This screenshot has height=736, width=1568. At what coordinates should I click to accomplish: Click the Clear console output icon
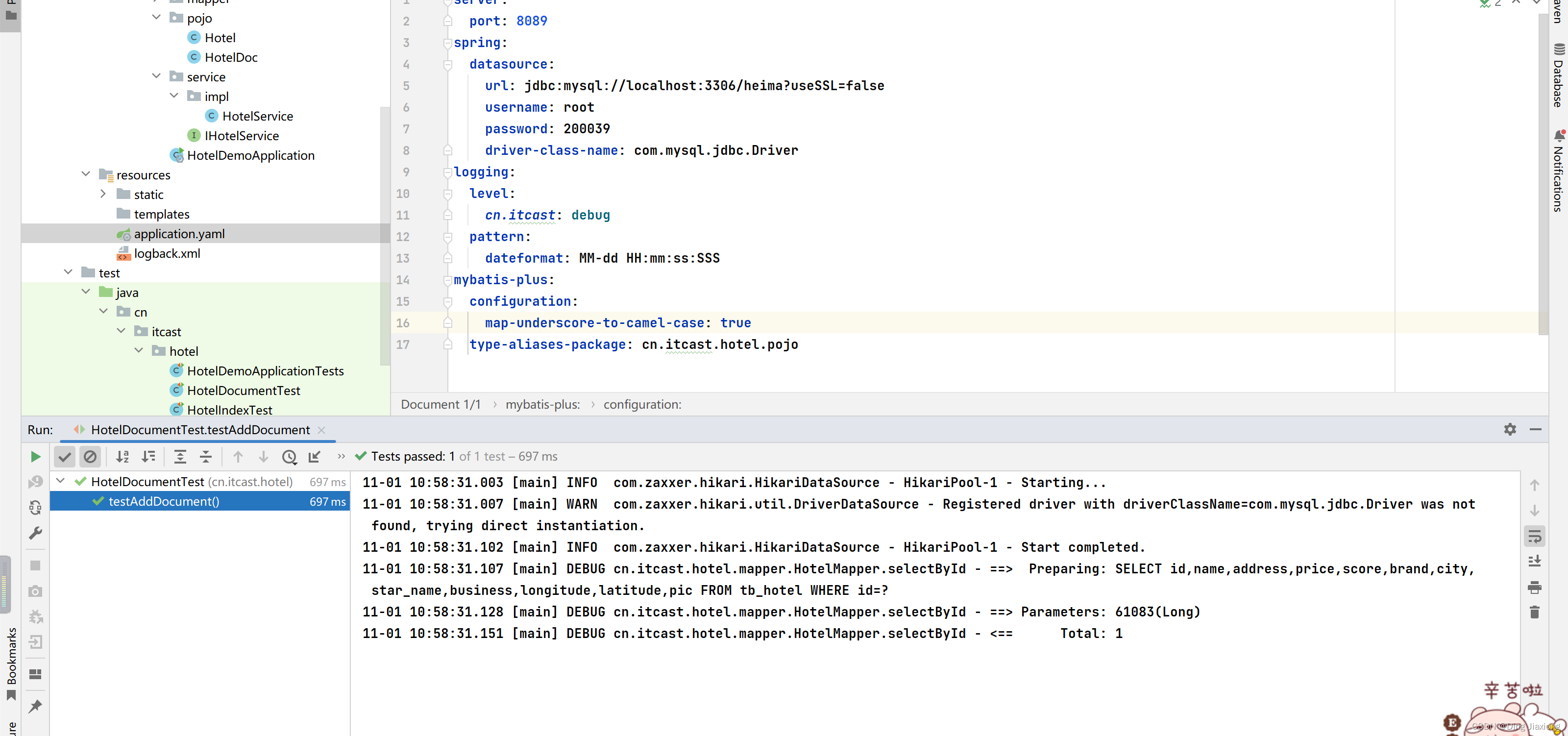click(x=1536, y=614)
